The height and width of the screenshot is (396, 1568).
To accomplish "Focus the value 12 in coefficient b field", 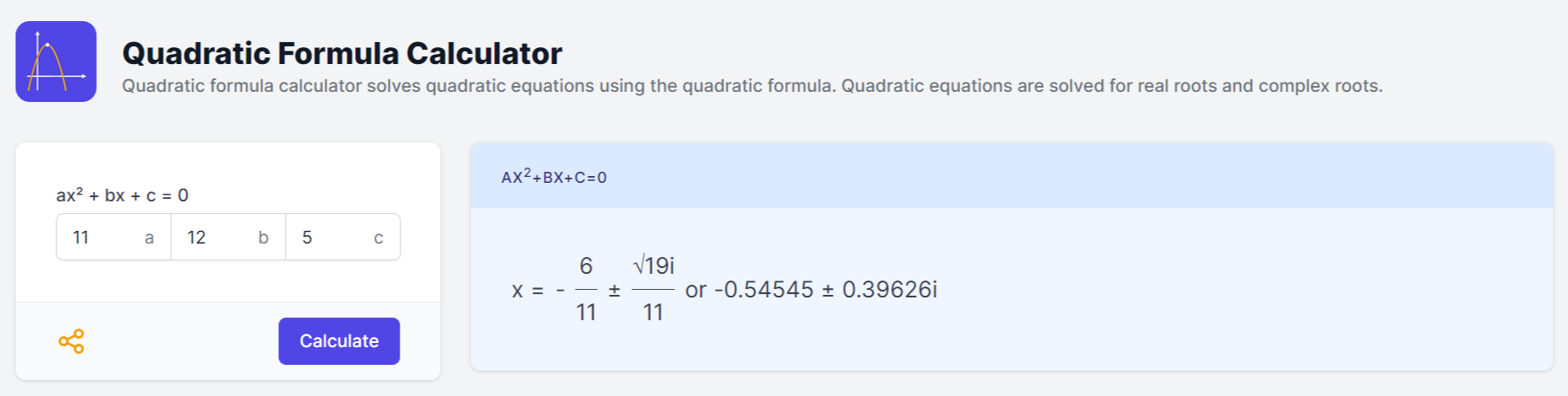I will (x=196, y=238).
